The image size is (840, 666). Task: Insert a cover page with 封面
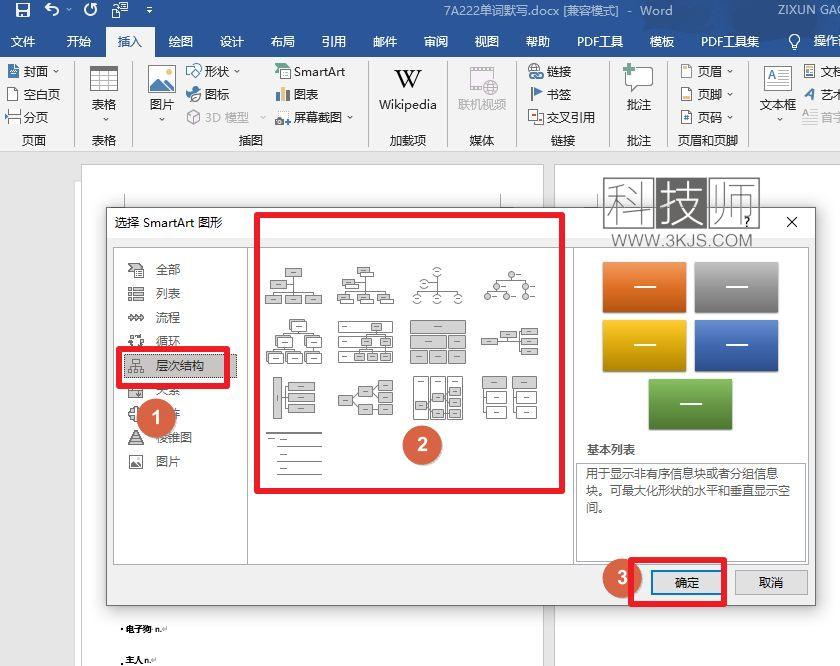tap(28, 71)
